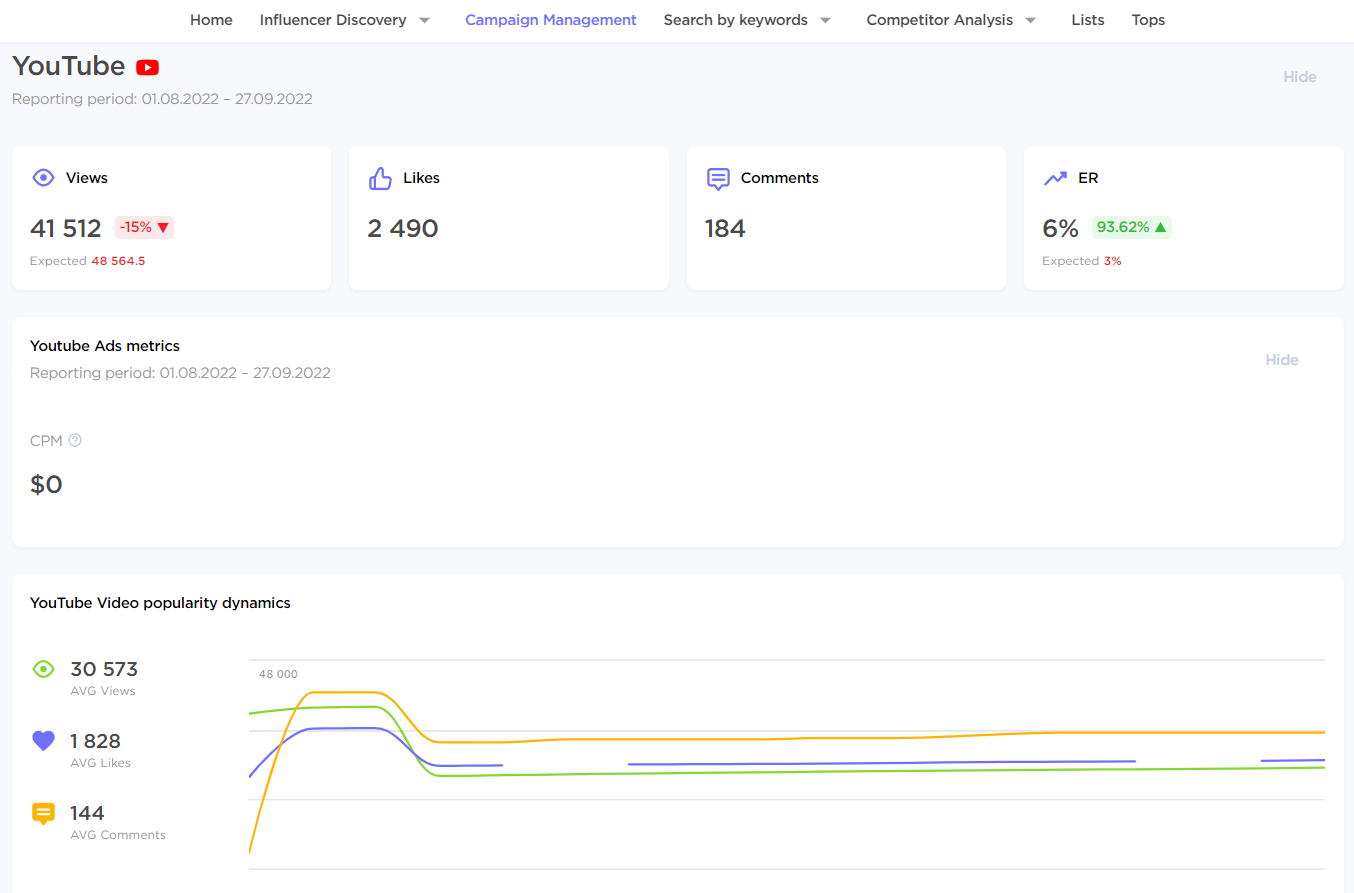Click the 93.62% ER increase badge
Viewport: 1354px width, 893px height.
[1131, 227]
